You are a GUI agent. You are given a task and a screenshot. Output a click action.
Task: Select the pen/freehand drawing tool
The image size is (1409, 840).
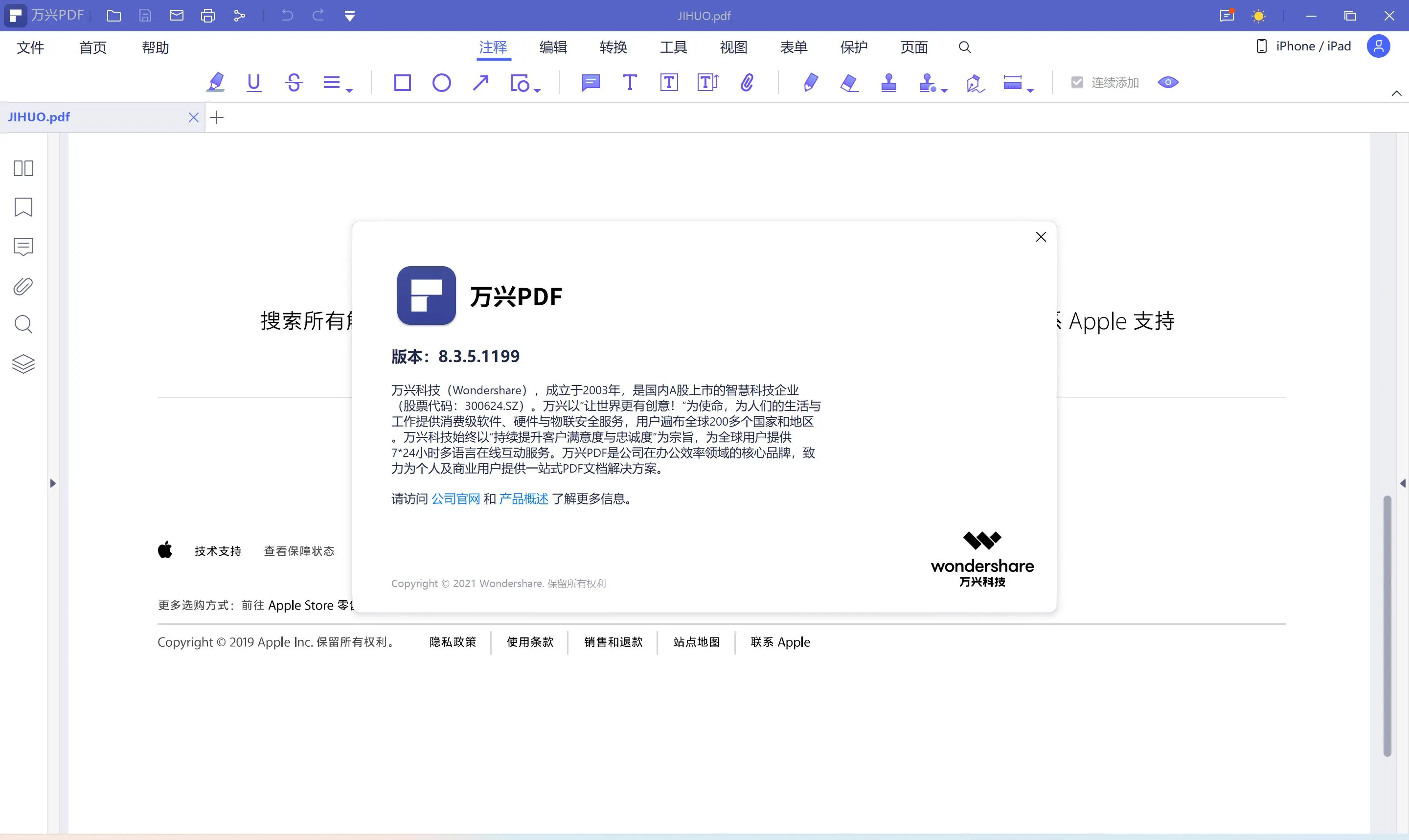811,82
